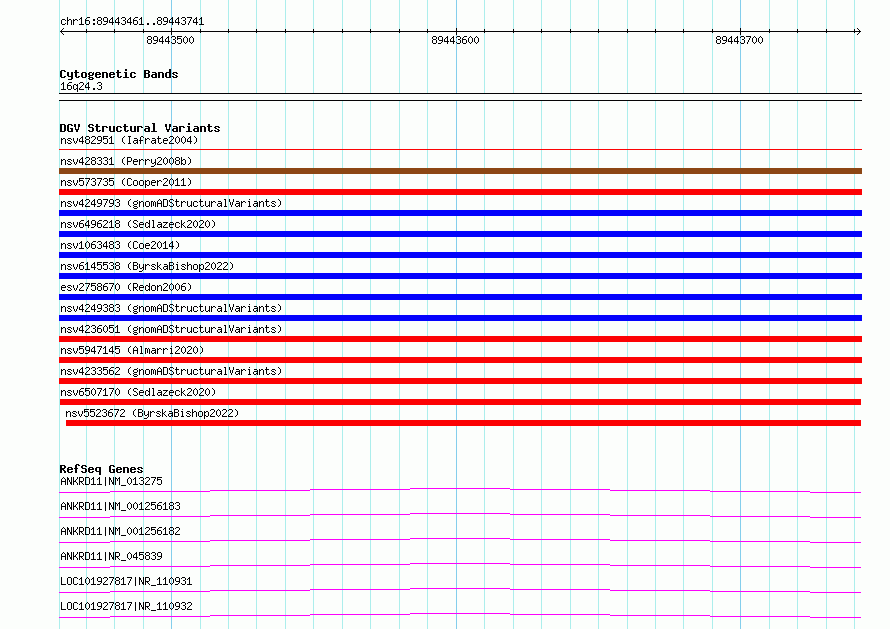The width and height of the screenshot is (890, 629).
Task: Open variant nsv5947145 (Almarri2020) label
Action: click(132, 350)
